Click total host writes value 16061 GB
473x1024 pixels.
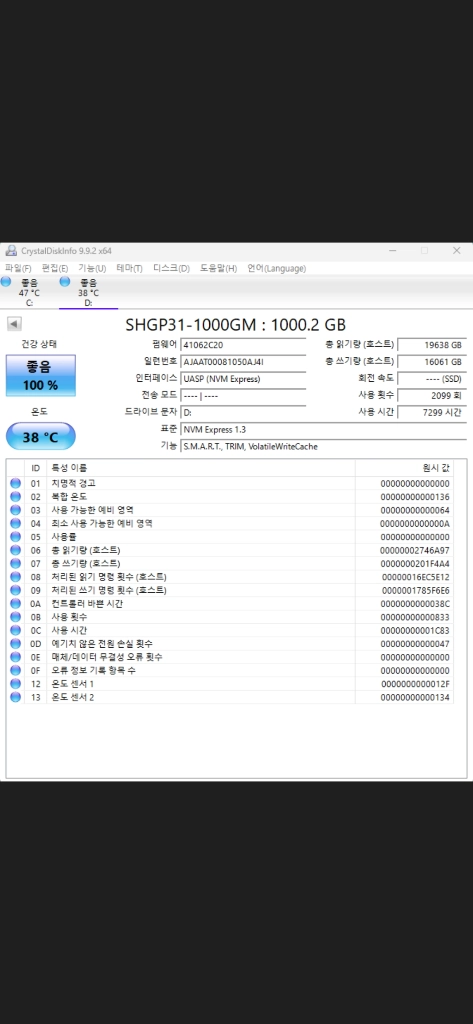tap(432, 362)
